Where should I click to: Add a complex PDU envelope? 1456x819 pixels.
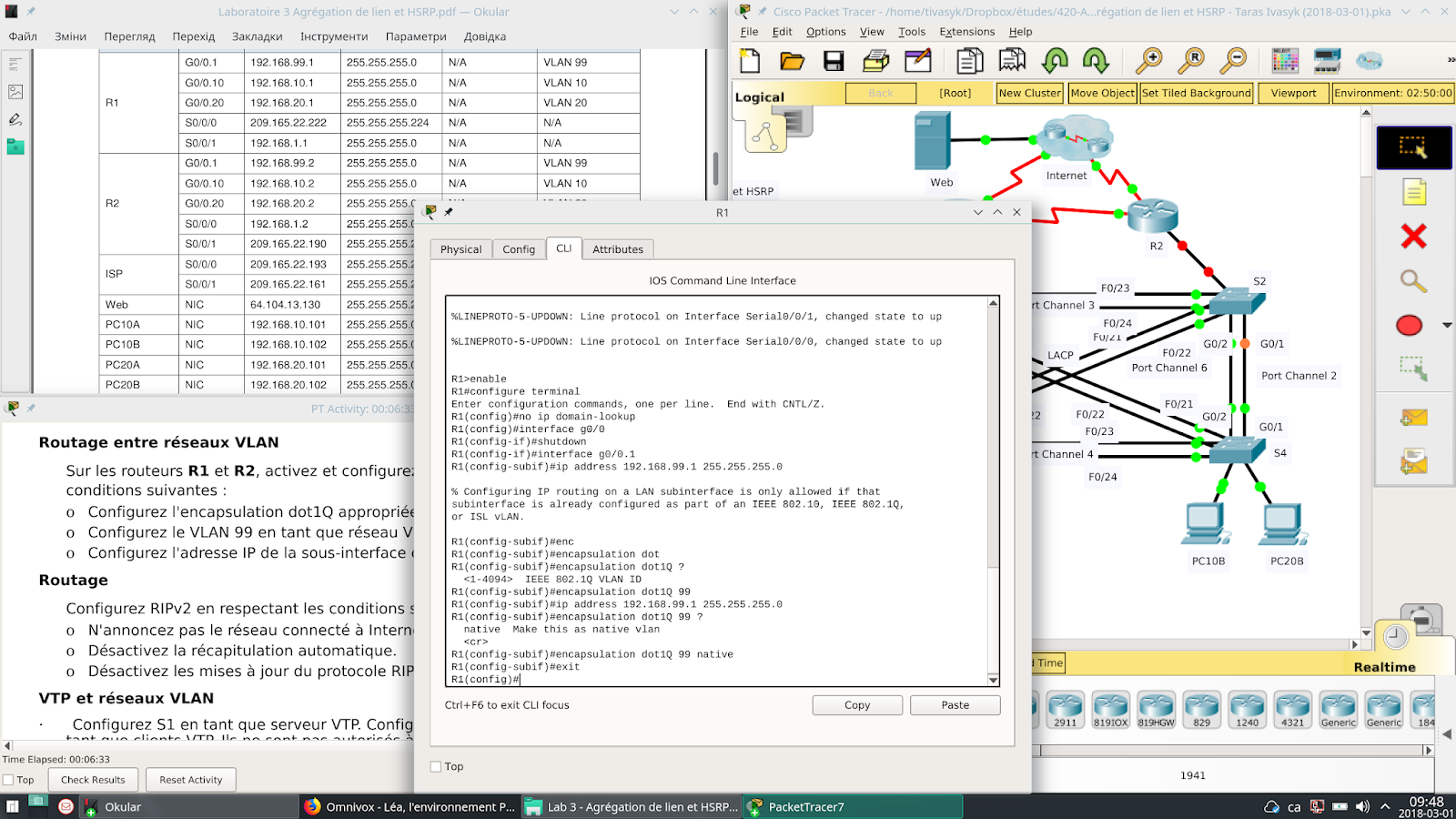[x=1413, y=462]
